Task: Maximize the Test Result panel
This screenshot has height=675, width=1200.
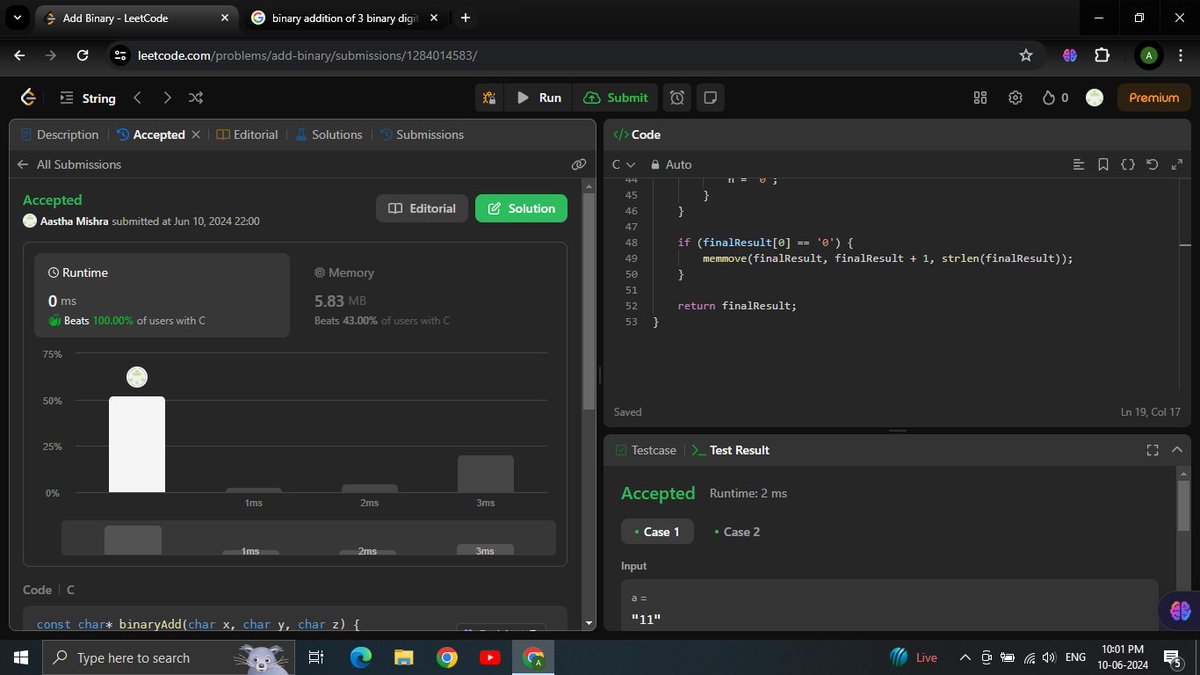Action: [x=1152, y=450]
